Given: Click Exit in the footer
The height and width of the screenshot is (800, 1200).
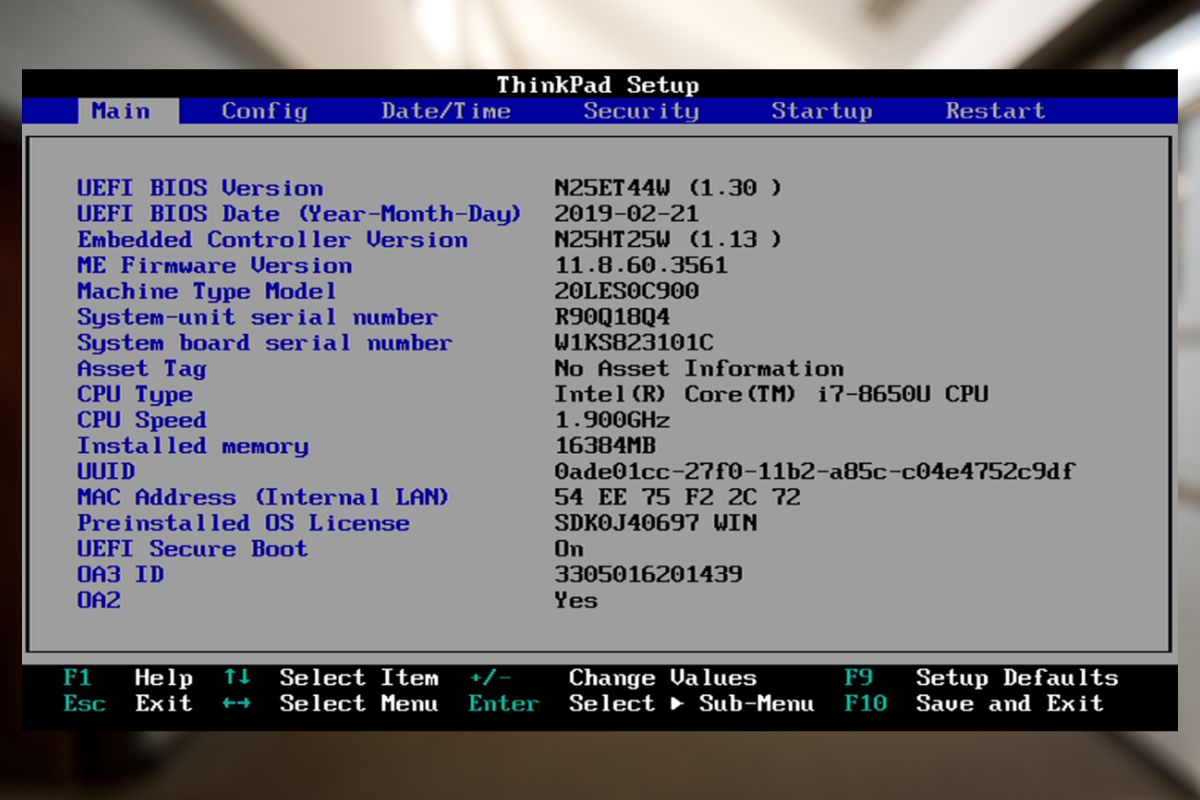Looking at the screenshot, I should point(163,704).
